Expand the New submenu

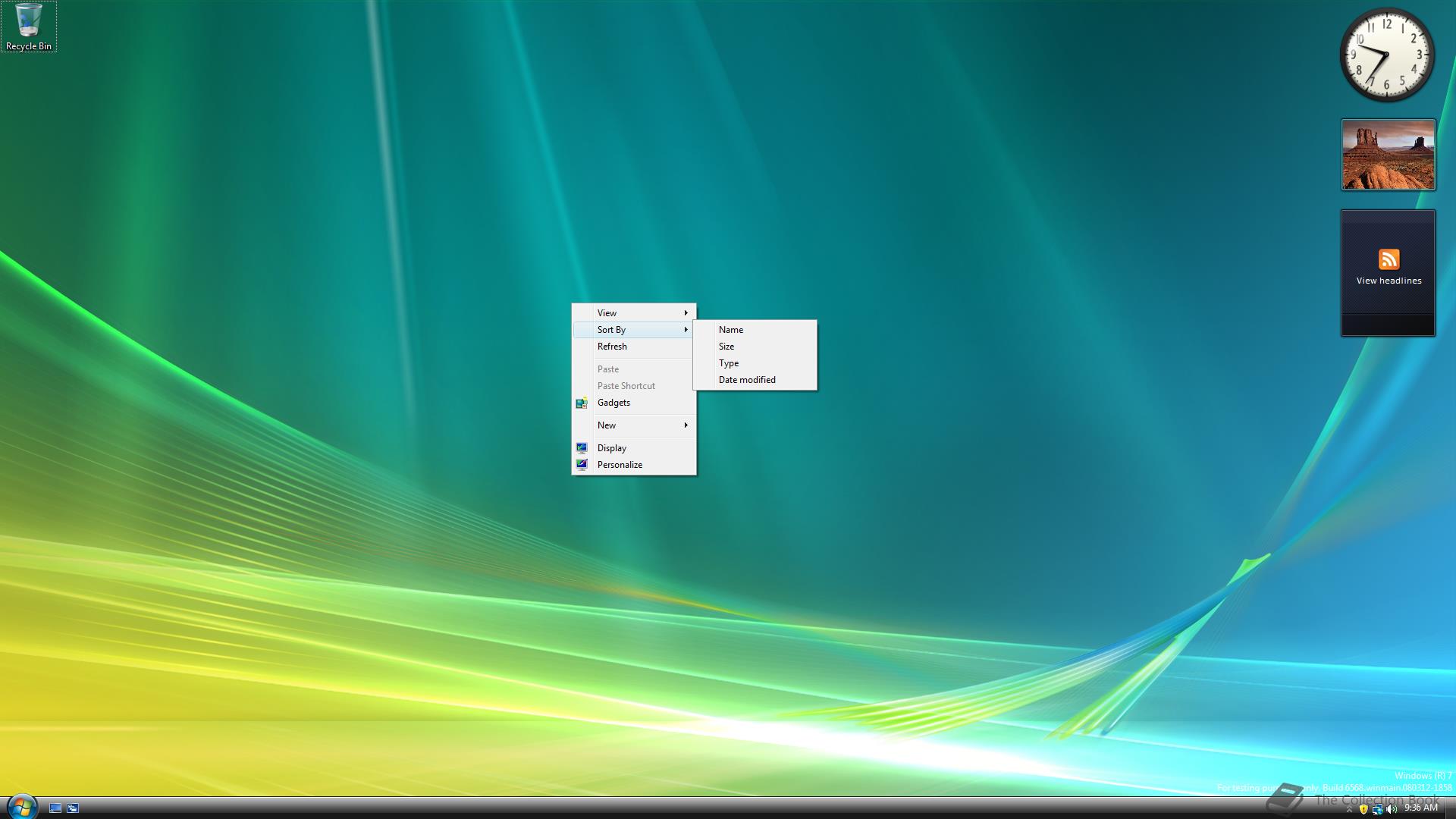pos(634,425)
